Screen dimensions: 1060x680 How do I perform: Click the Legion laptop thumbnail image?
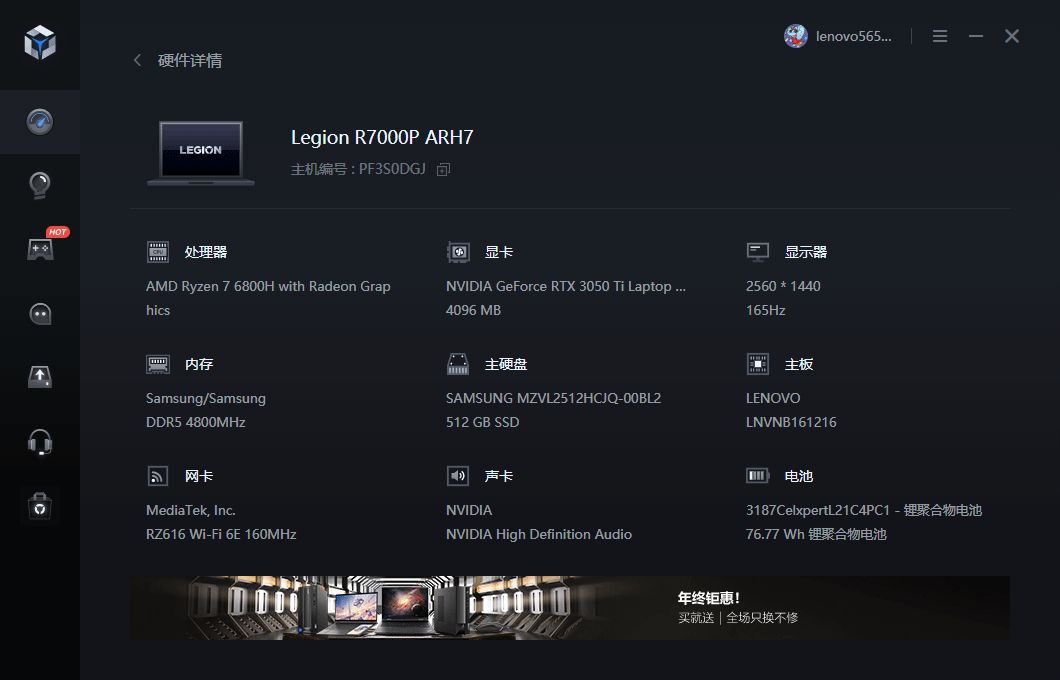coord(201,153)
